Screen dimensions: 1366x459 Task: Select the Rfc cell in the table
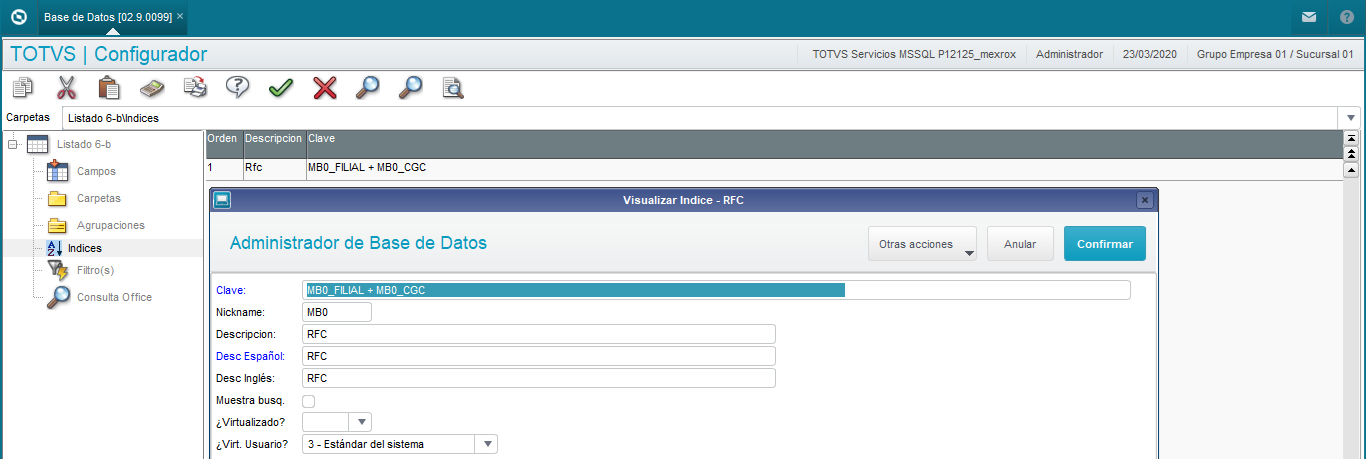tap(273, 167)
